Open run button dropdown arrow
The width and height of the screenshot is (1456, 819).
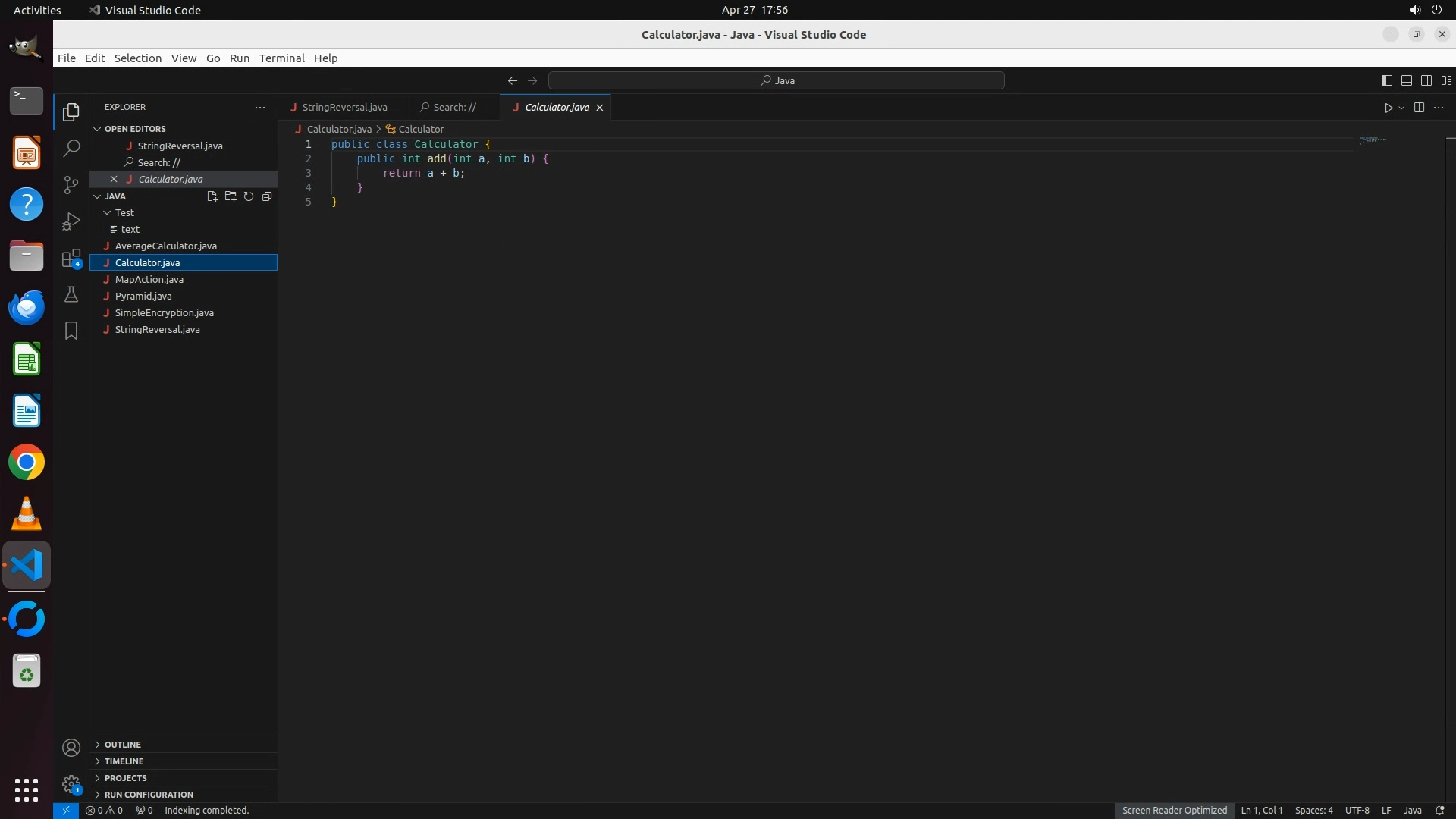1401,108
